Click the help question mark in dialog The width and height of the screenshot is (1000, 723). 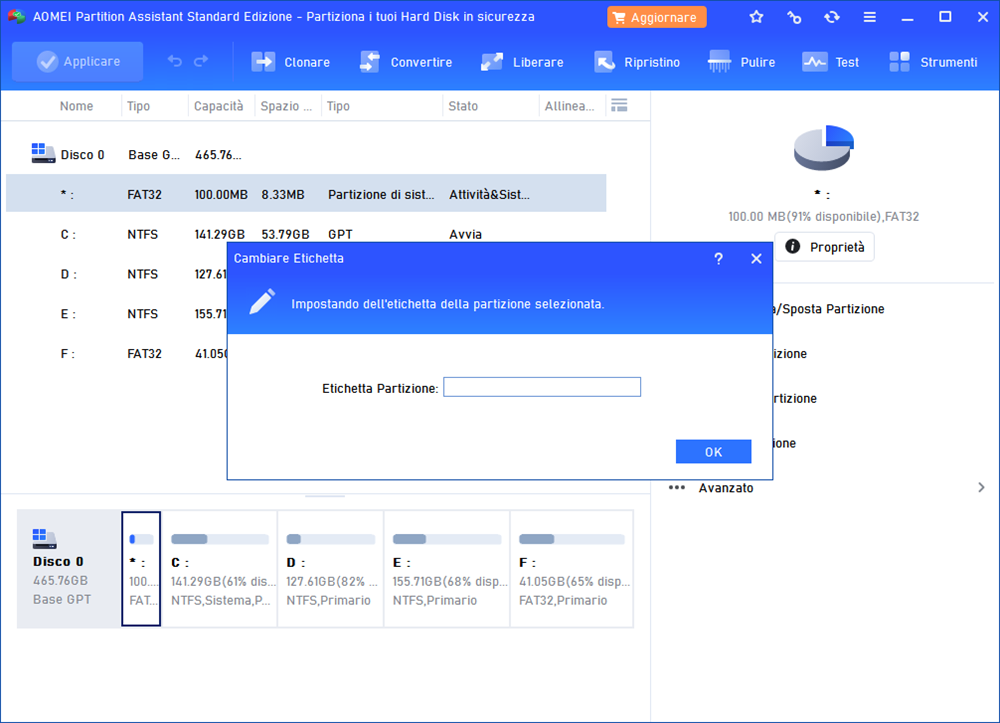719,258
